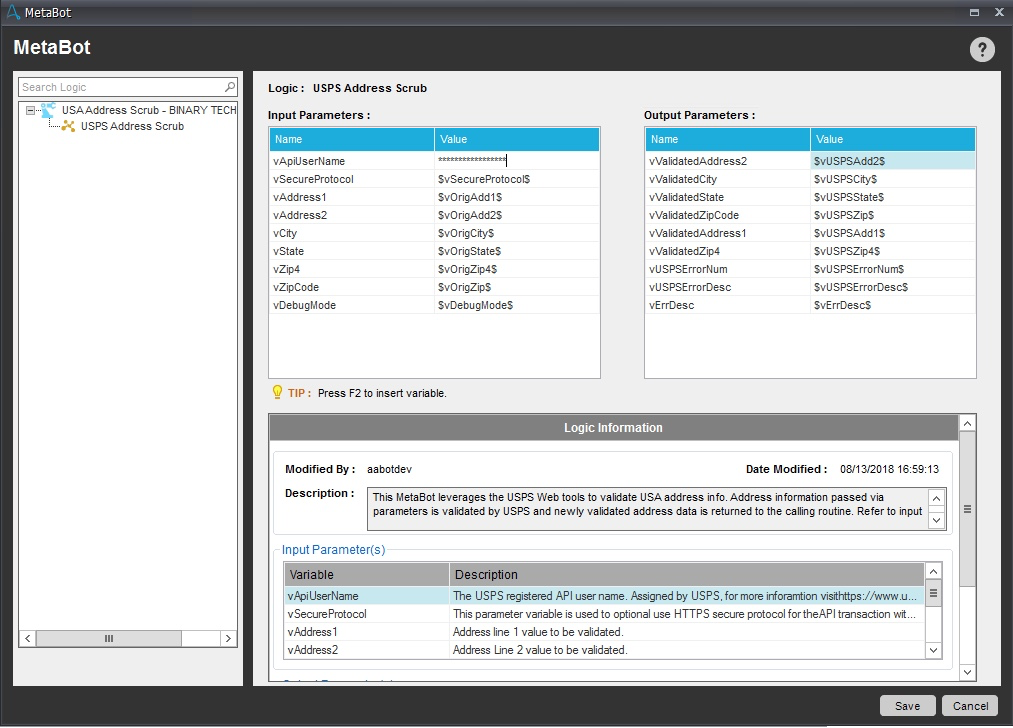Type in the Search Logic field

(x=120, y=87)
